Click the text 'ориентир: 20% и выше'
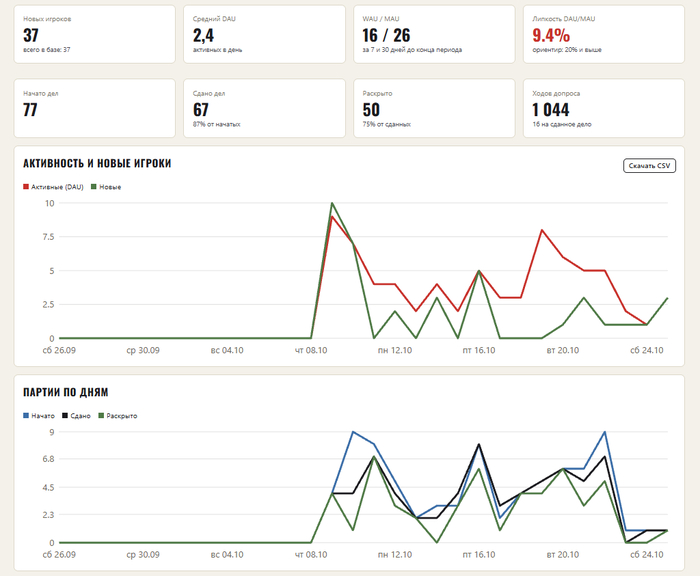The height and width of the screenshot is (576, 700). [567, 50]
